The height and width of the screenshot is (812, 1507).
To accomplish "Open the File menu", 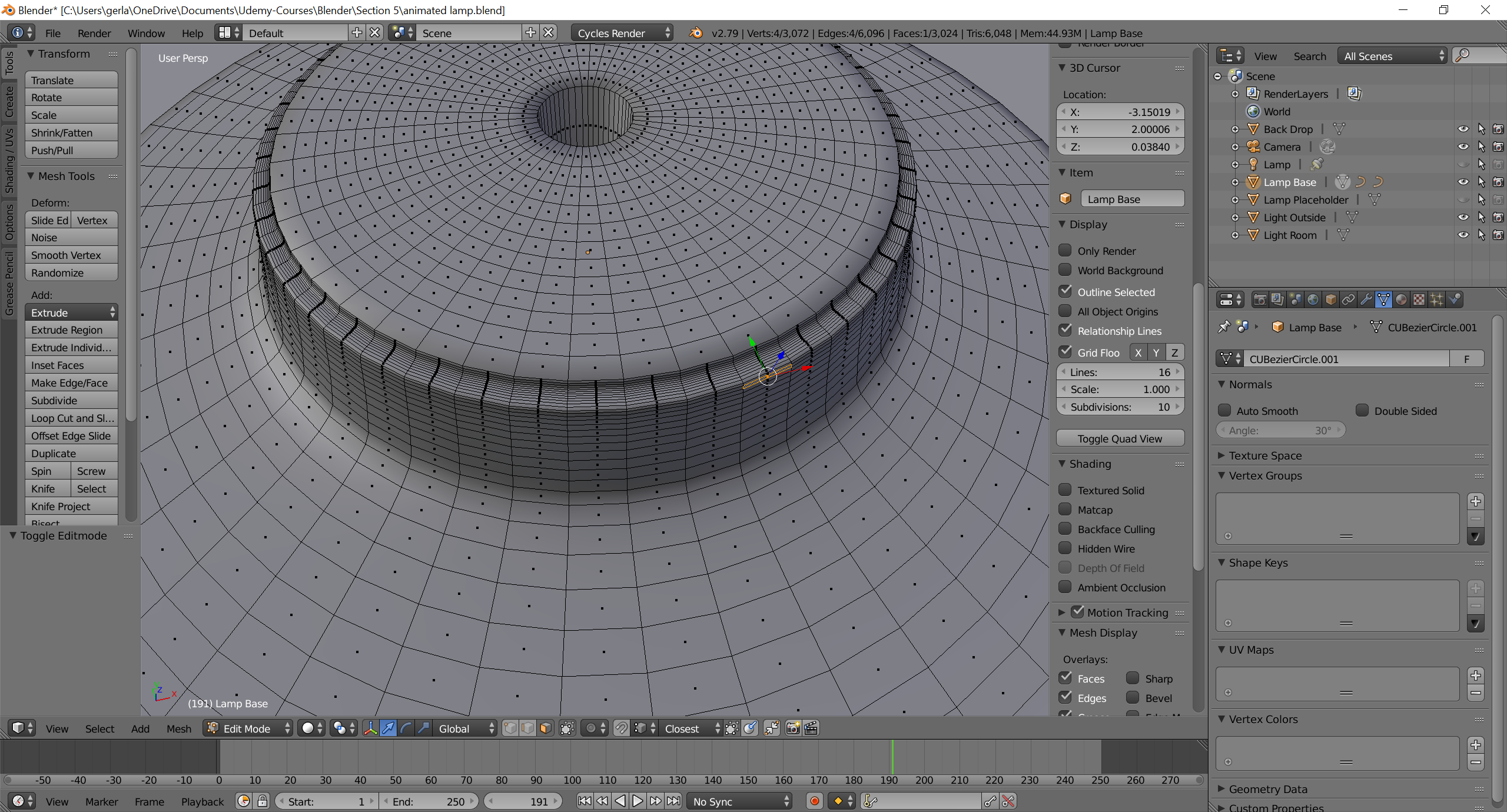I will 53,33.
